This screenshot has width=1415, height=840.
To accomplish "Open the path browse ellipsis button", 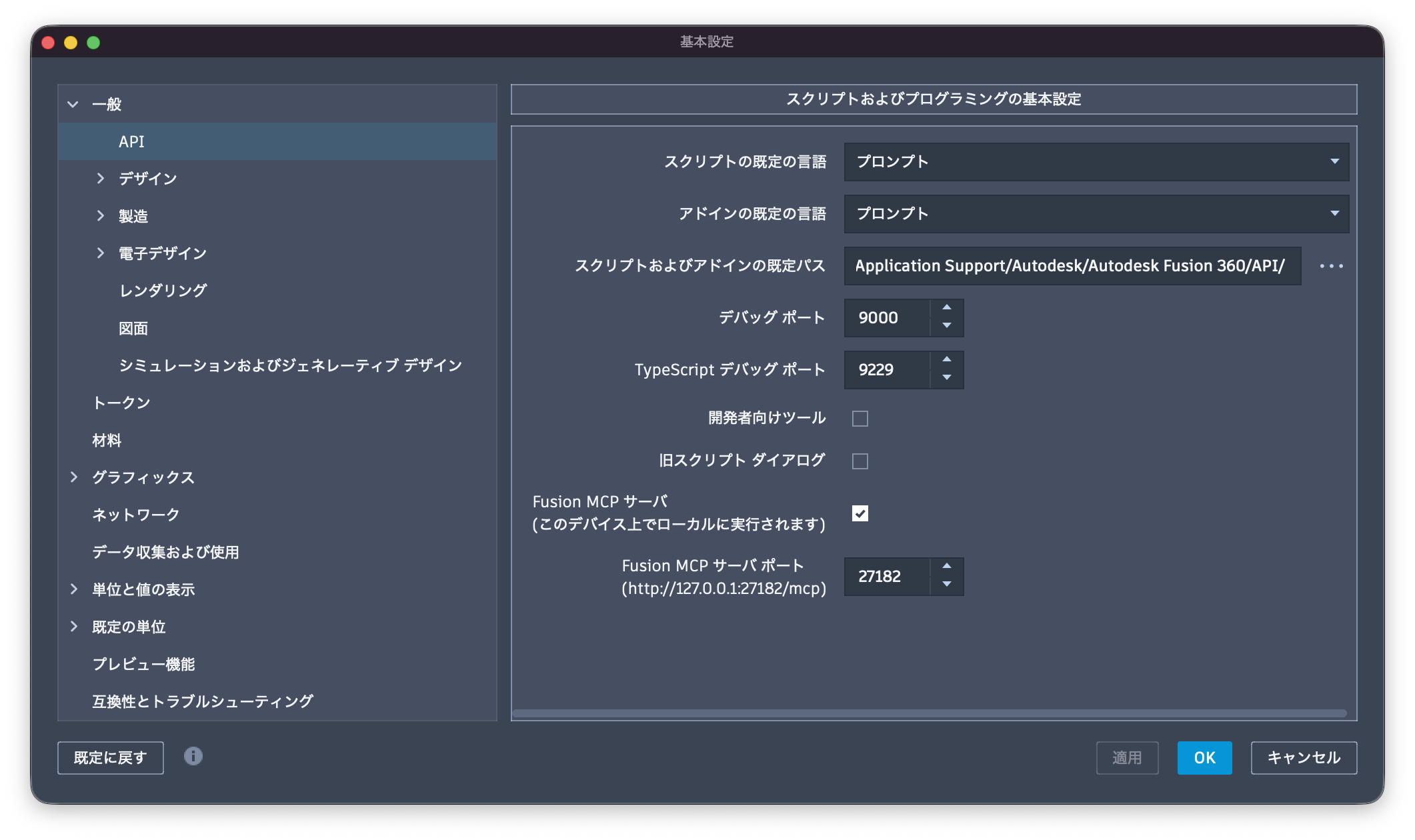I will 1331,266.
